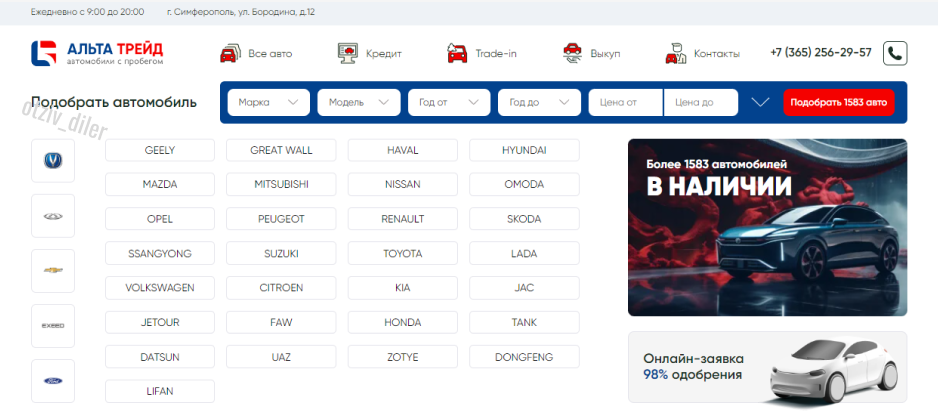Open the Год до dropdown
938x419 pixels.
tap(540, 102)
